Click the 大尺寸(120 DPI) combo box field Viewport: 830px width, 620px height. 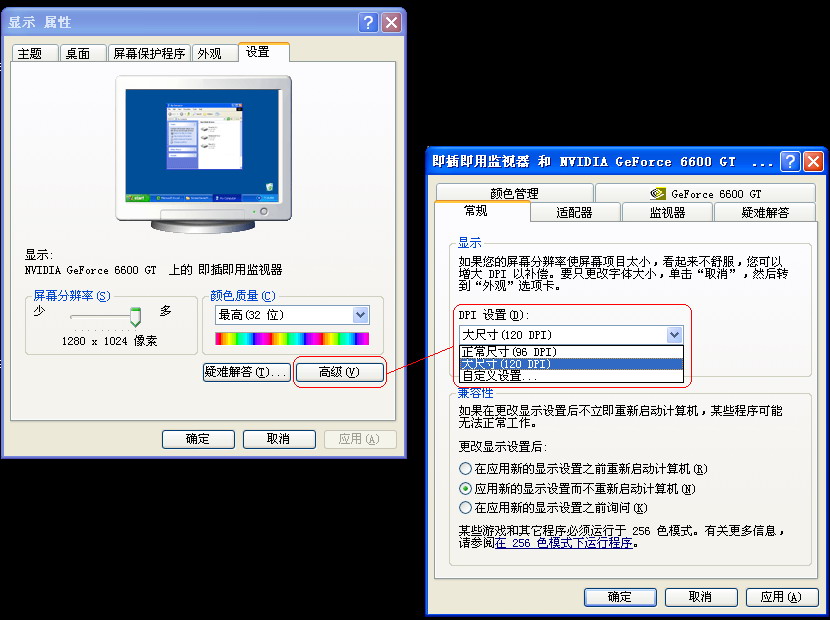[571, 335]
